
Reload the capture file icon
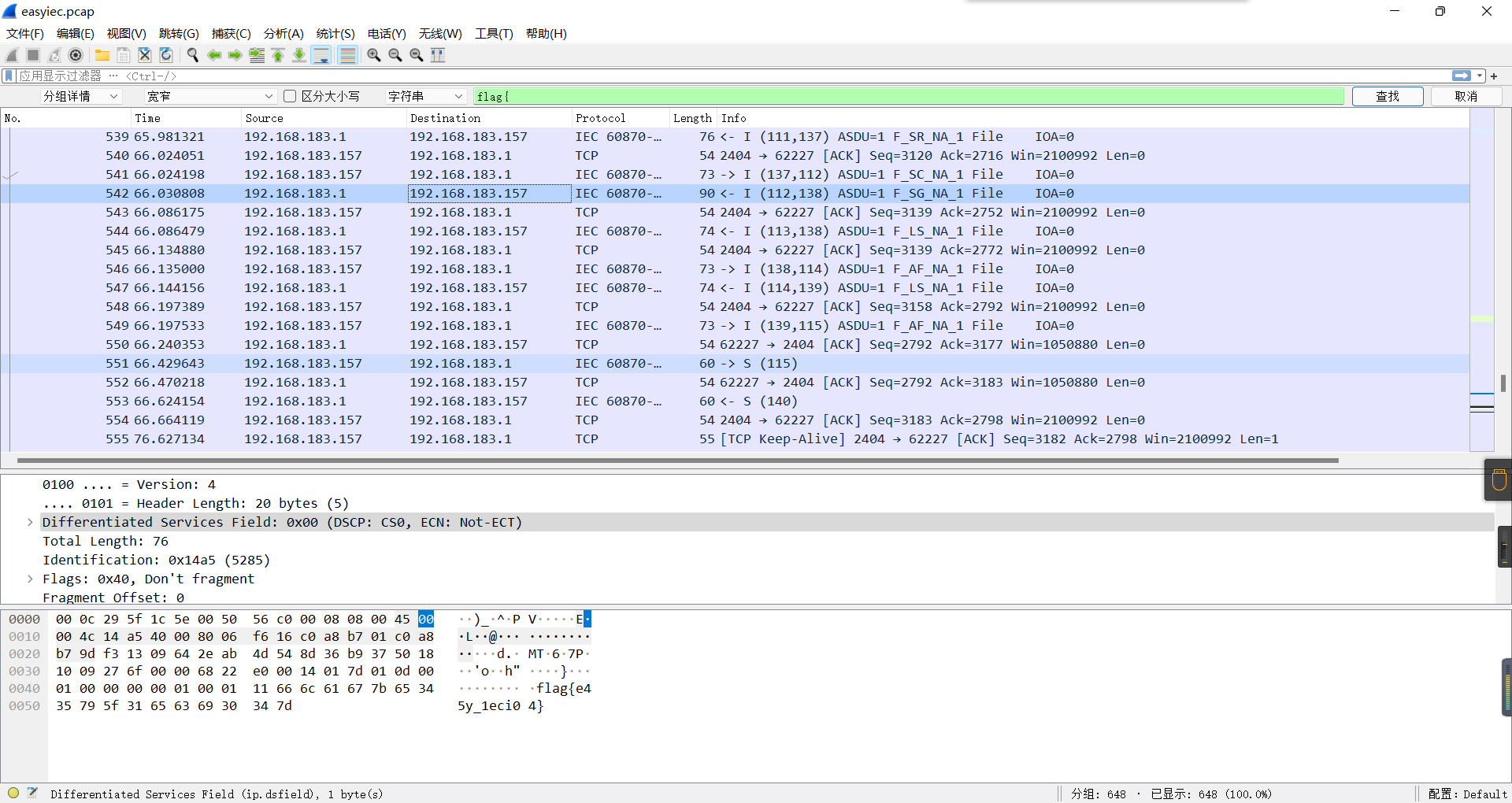[x=166, y=55]
